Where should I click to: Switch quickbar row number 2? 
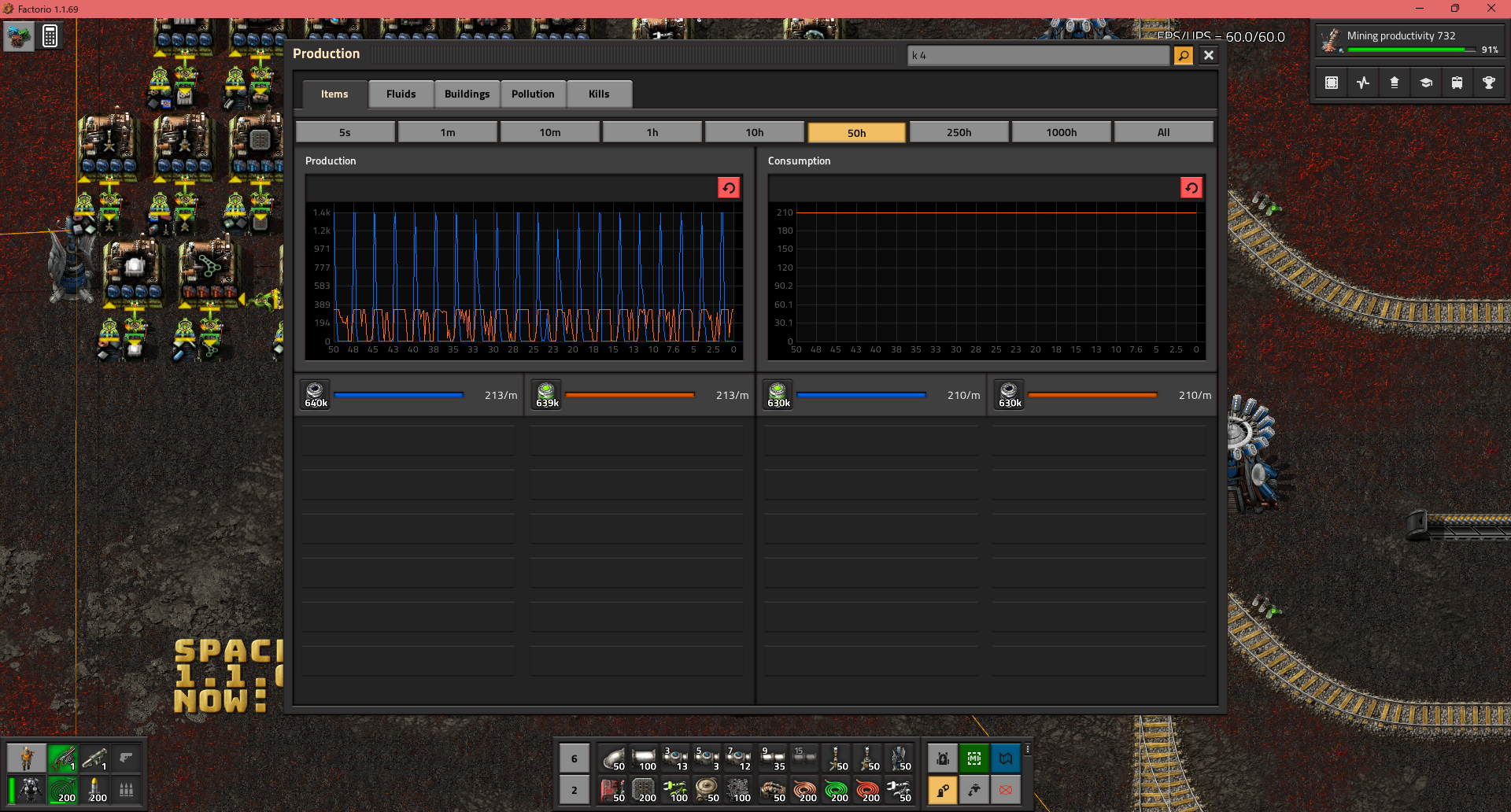[x=574, y=790]
